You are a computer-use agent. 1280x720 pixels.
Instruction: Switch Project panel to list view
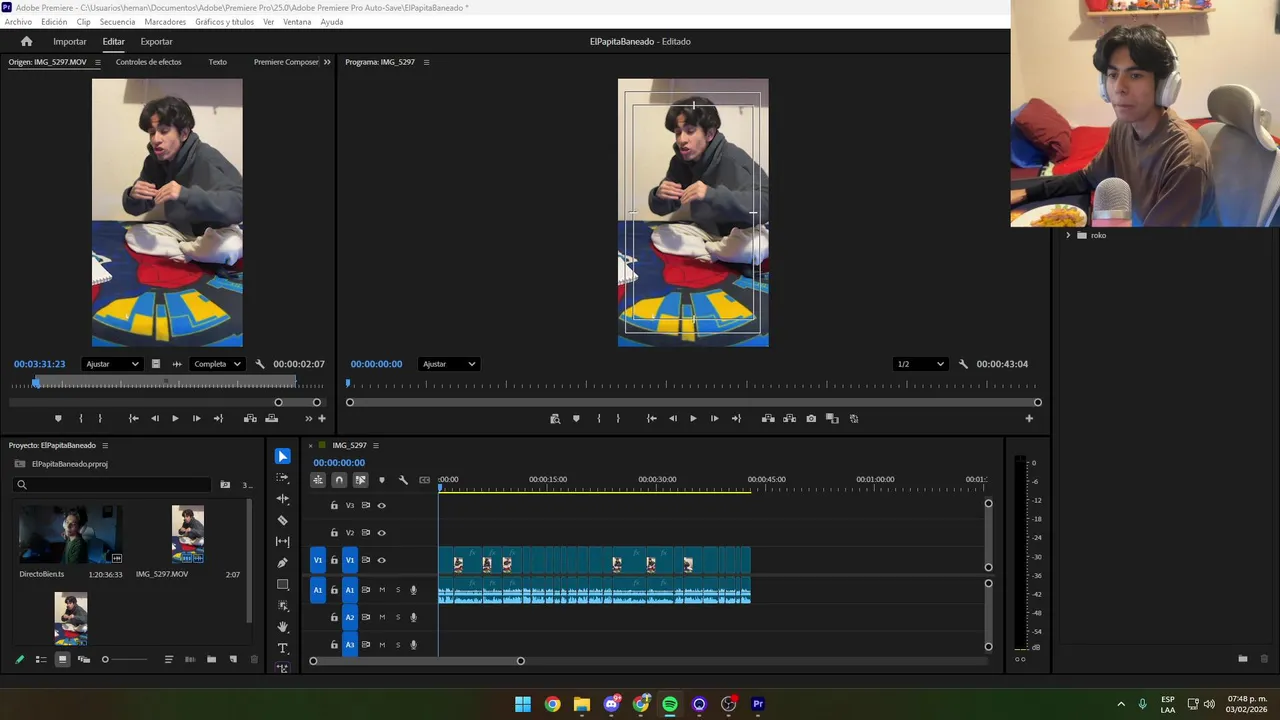41,659
